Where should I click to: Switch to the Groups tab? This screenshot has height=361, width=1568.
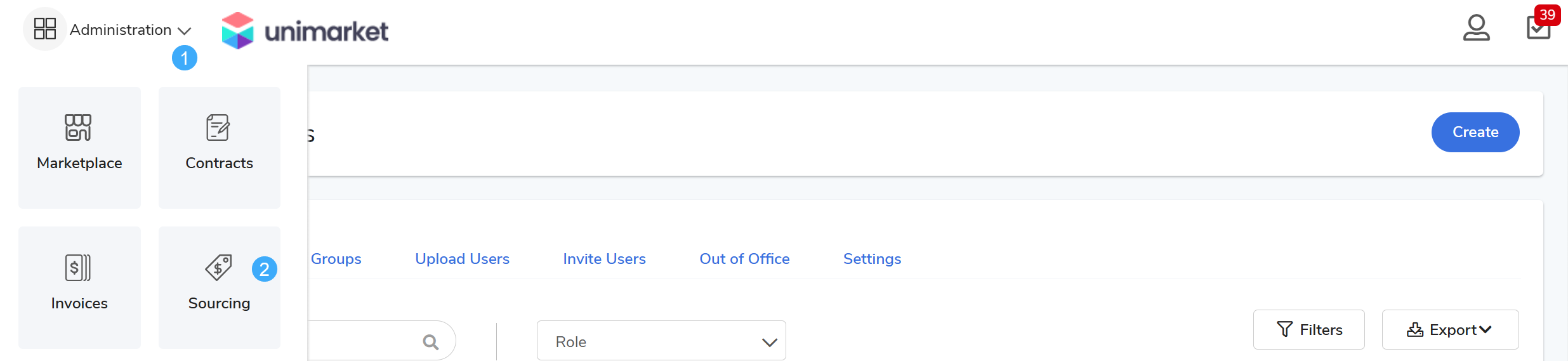click(336, 259)
